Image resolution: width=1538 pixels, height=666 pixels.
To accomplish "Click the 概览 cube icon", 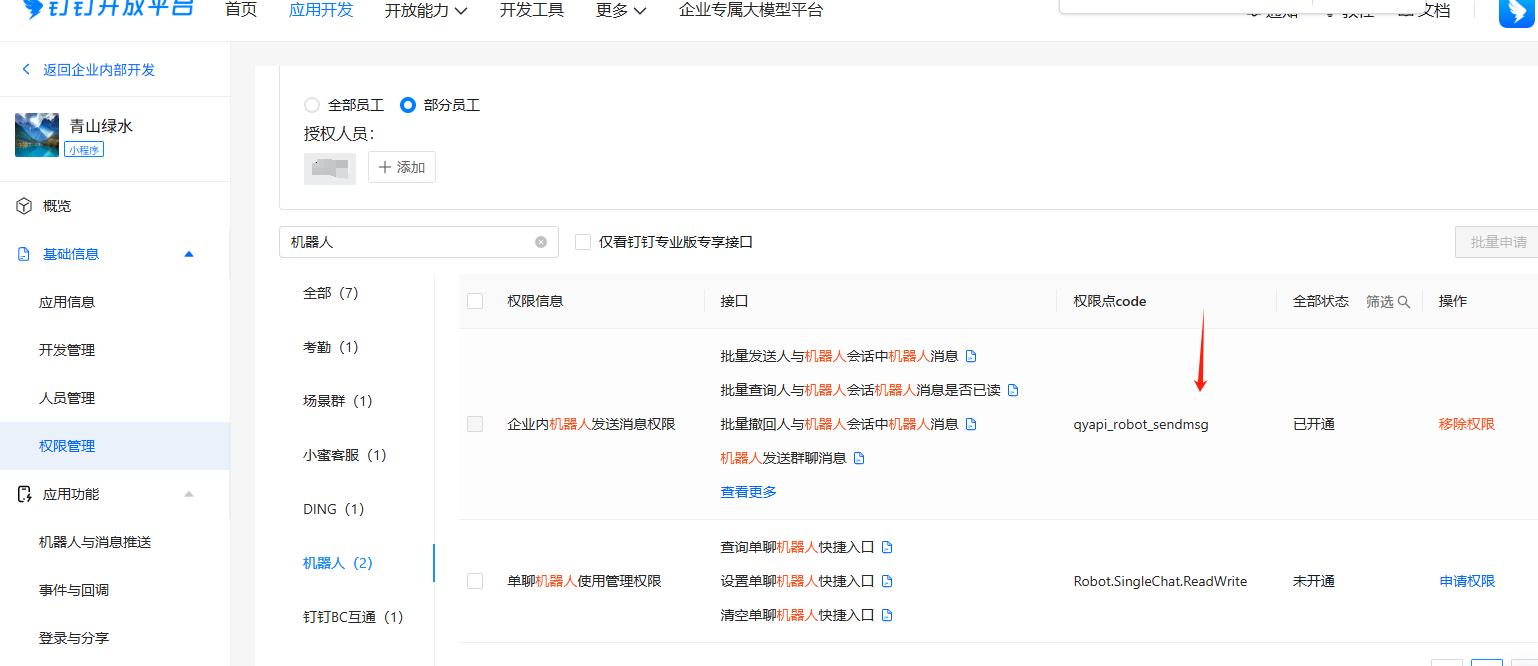I will click(x=25, y=206).
